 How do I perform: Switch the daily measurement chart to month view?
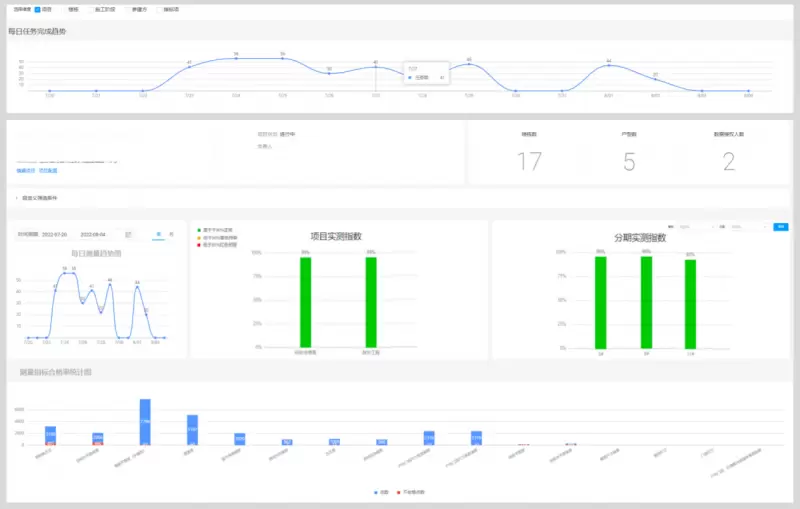coord(172,234)
